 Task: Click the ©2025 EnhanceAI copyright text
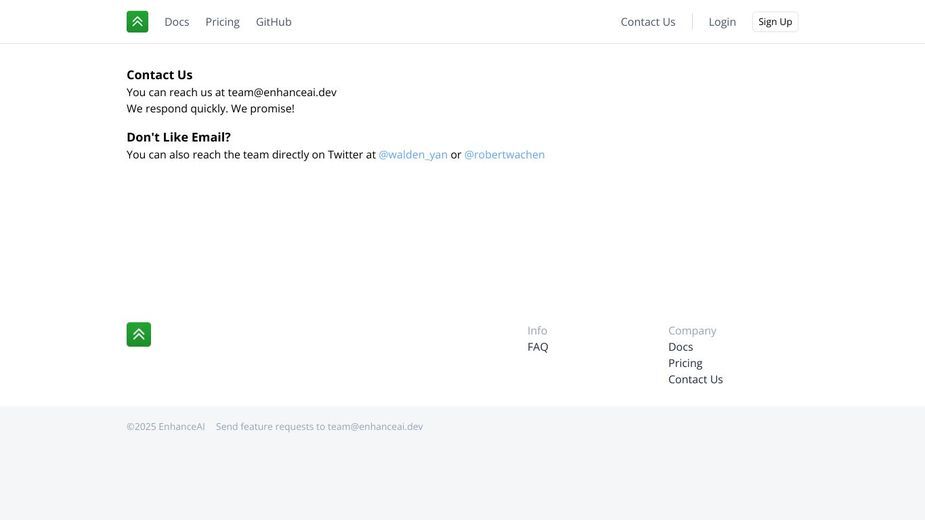click(x=166, y=426)
